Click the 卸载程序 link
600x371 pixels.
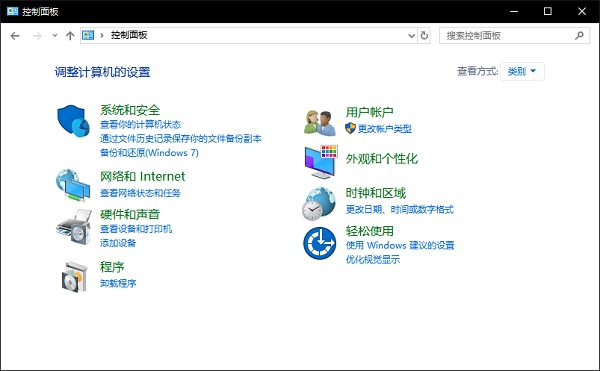(x=118, y=283)
